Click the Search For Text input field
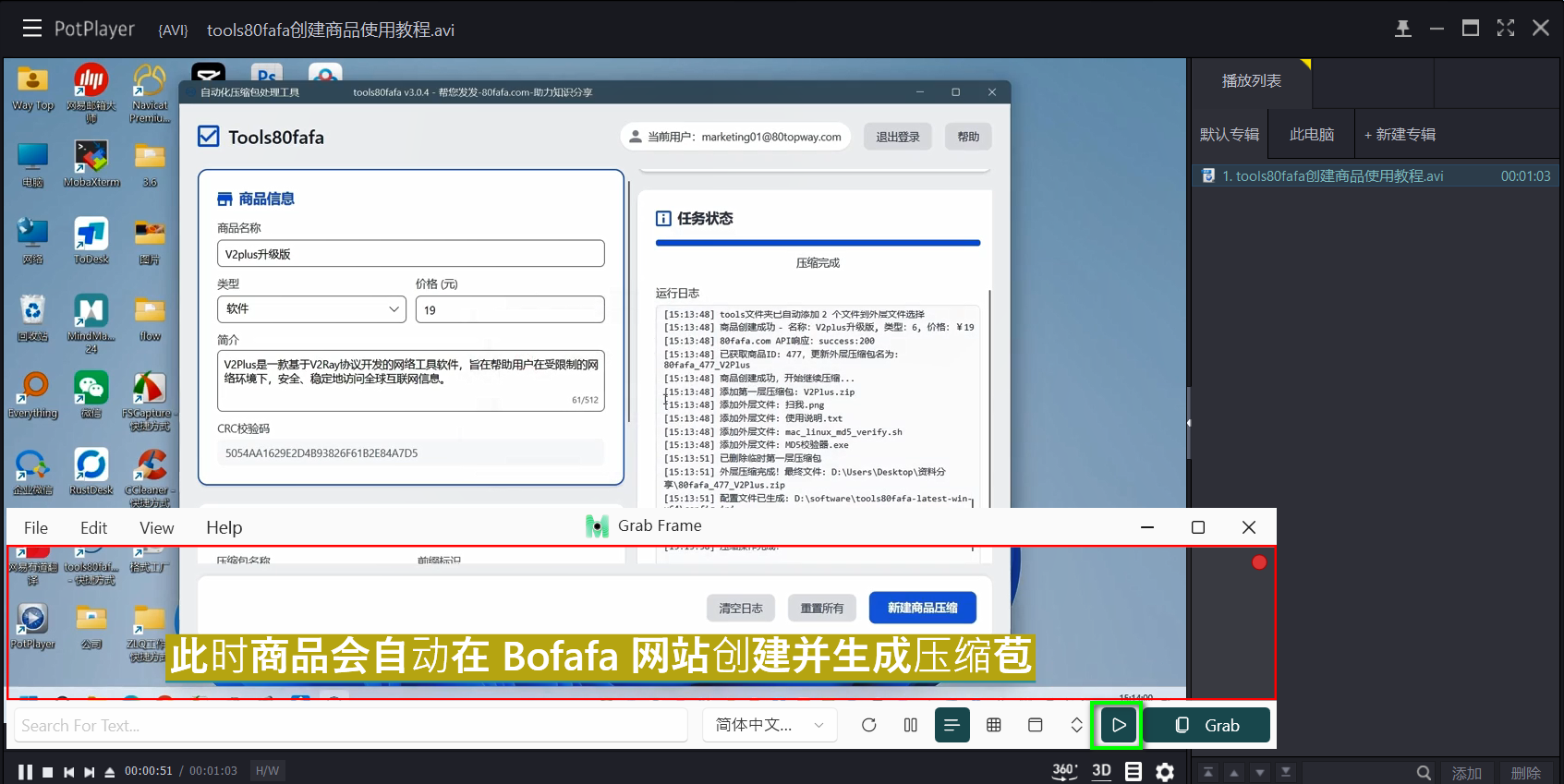 coord(351,725)
